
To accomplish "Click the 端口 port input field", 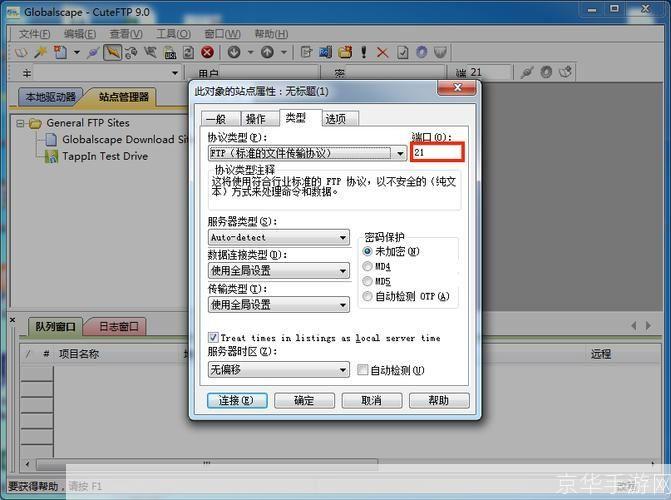I will (437, 152).
